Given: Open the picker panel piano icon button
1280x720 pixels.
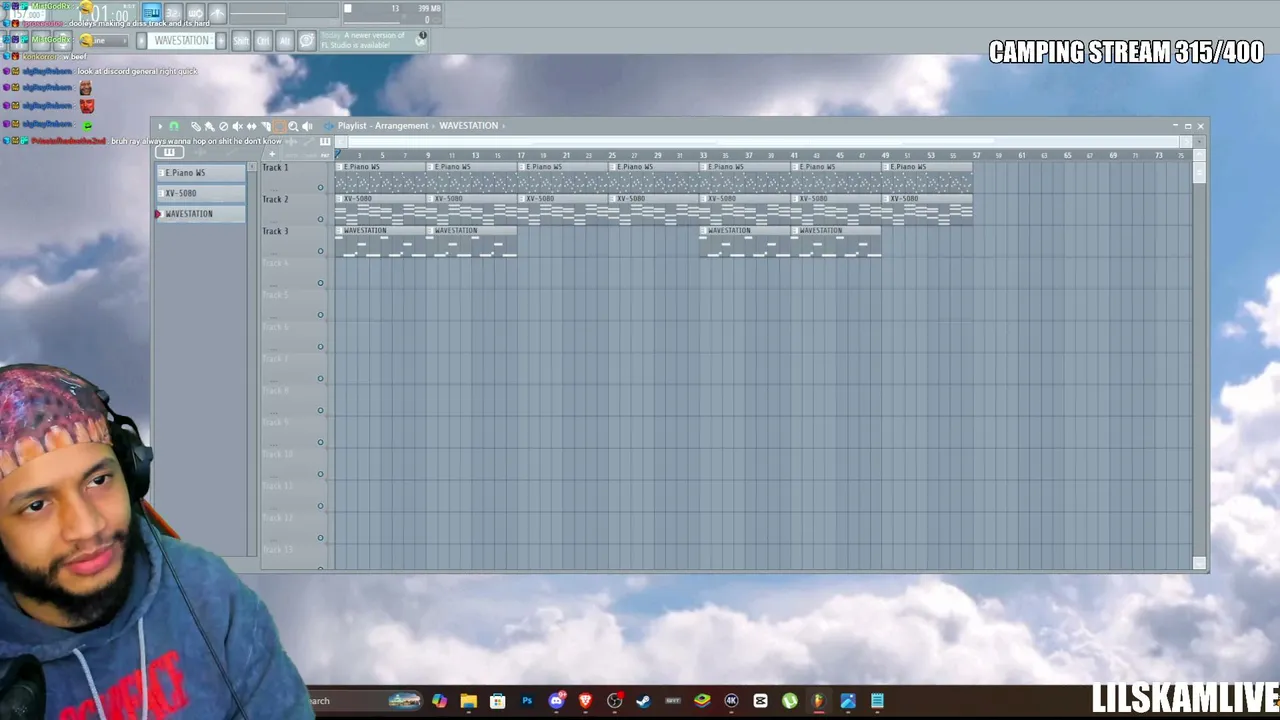Looking at the screenshot, I should 169,153.
